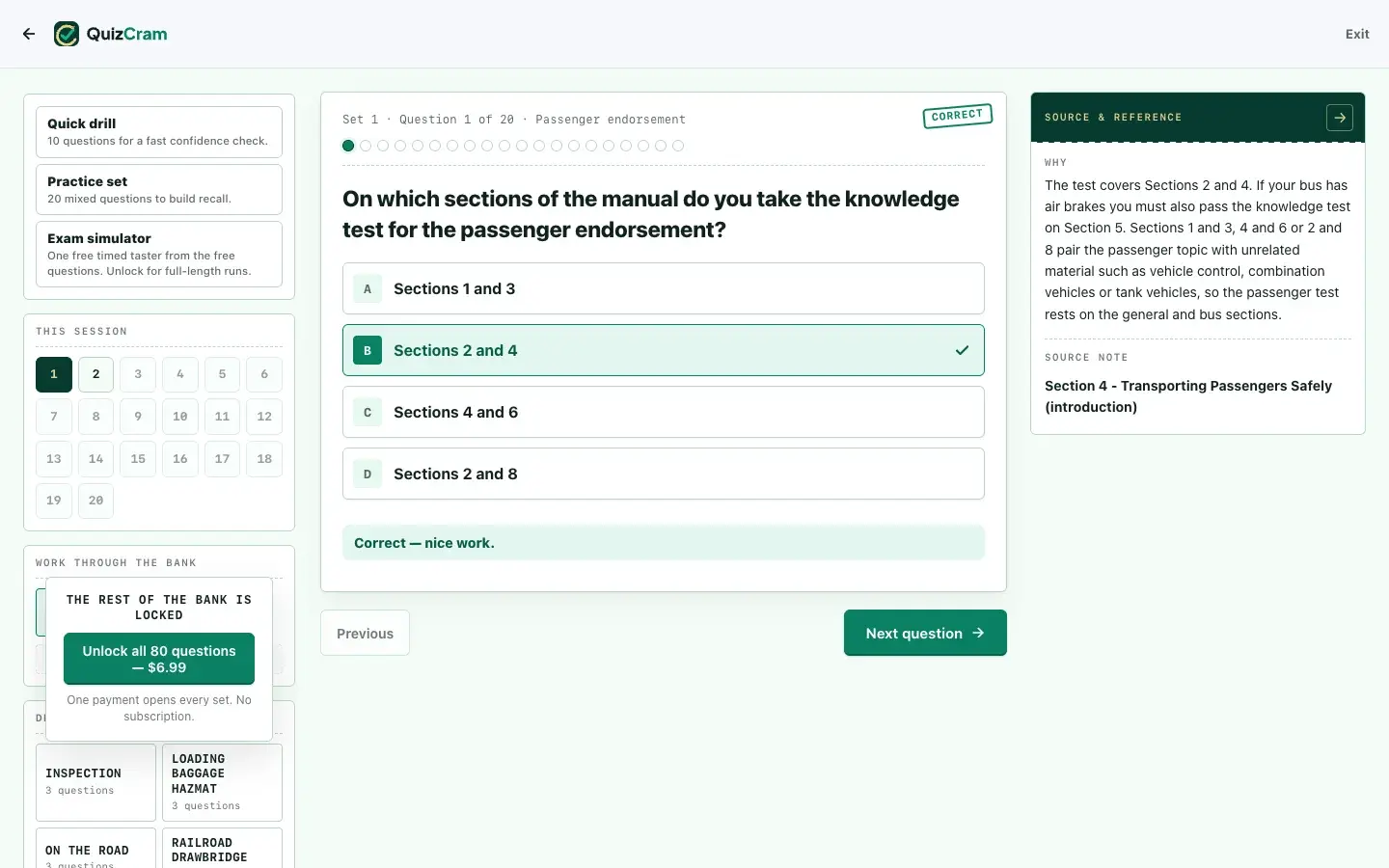The image size is (1389, 868).
Task: Collapse the Source & Reference panel arrow
Action: [x=1340, y=118]
